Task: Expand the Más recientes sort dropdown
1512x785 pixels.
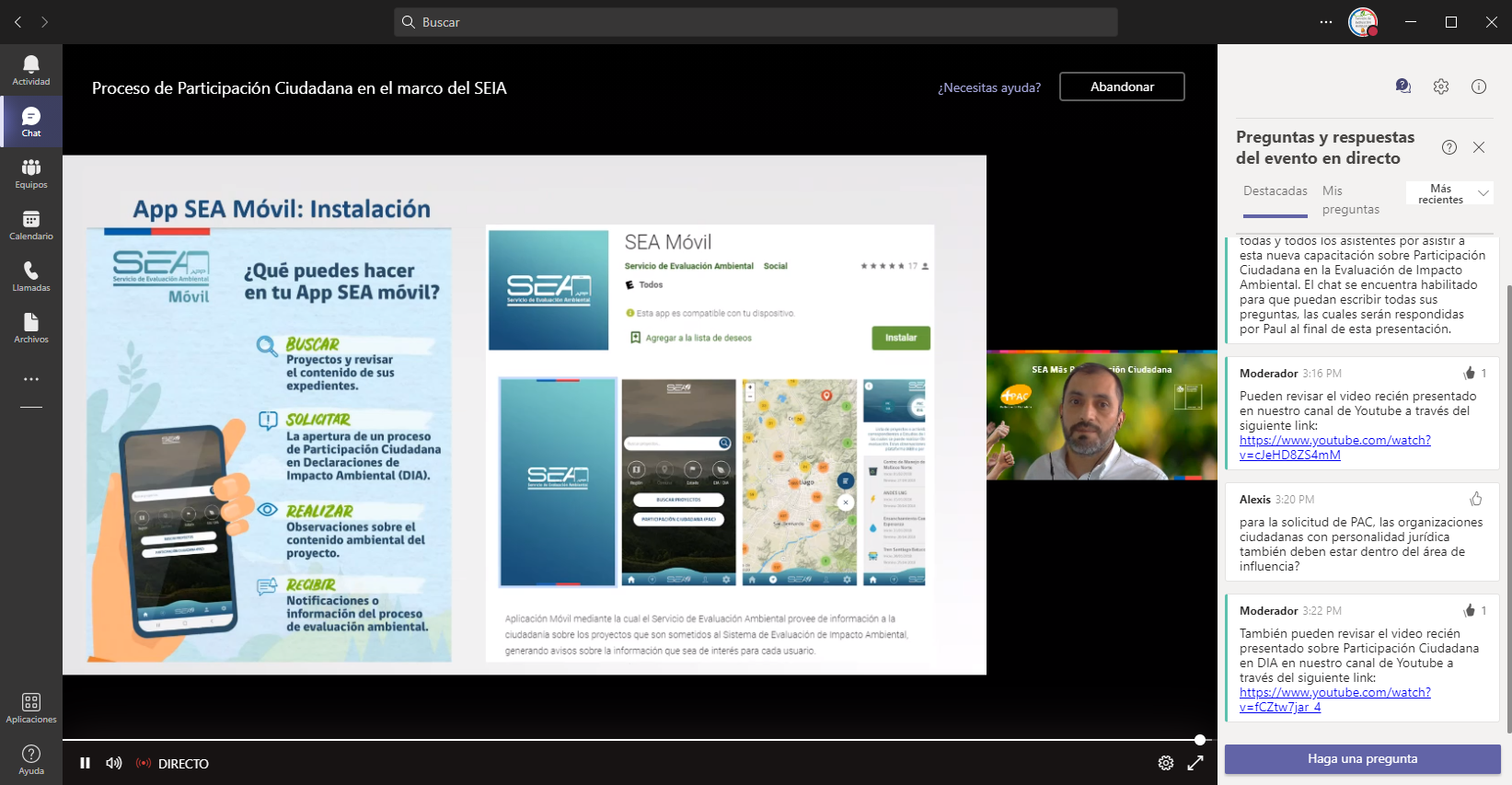Action: point(1483,193)
